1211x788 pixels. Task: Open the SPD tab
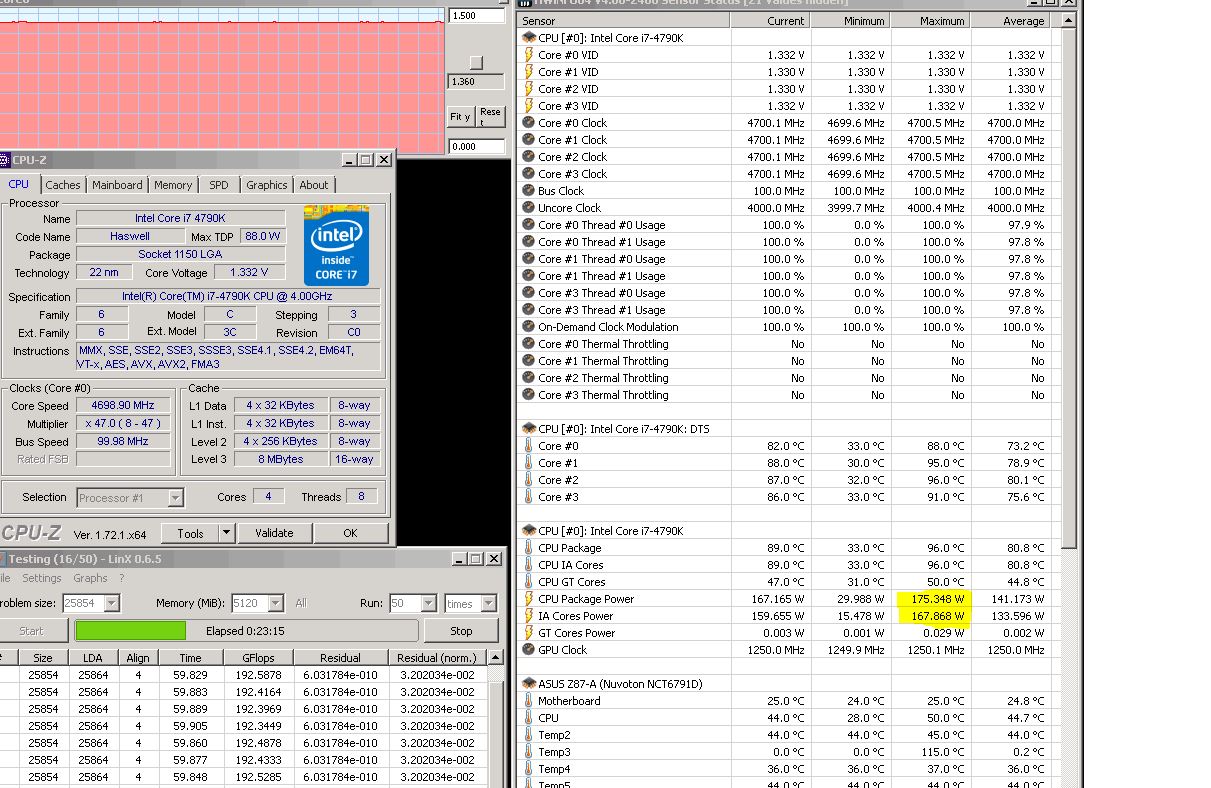click(x=219, y=185)
